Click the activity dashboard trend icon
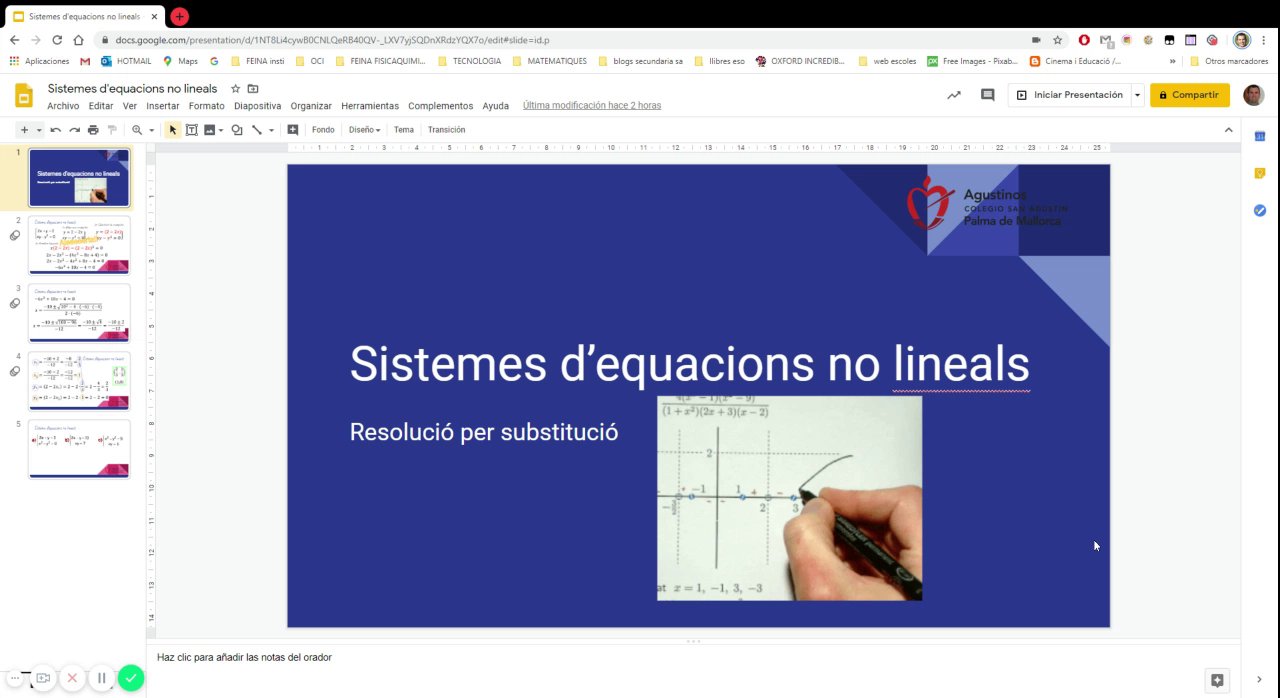The width and height of the screenshot is (1280, 698). [x=954, y=95]
